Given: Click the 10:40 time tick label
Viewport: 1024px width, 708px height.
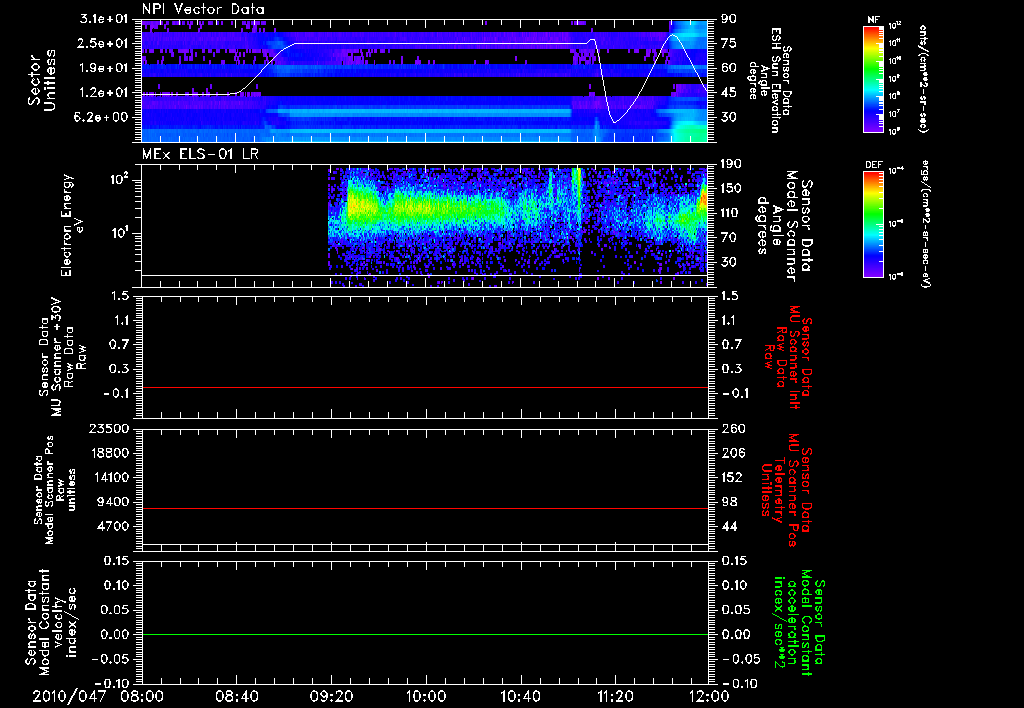Looking at the screenshot, I should [x=520, y=696].
